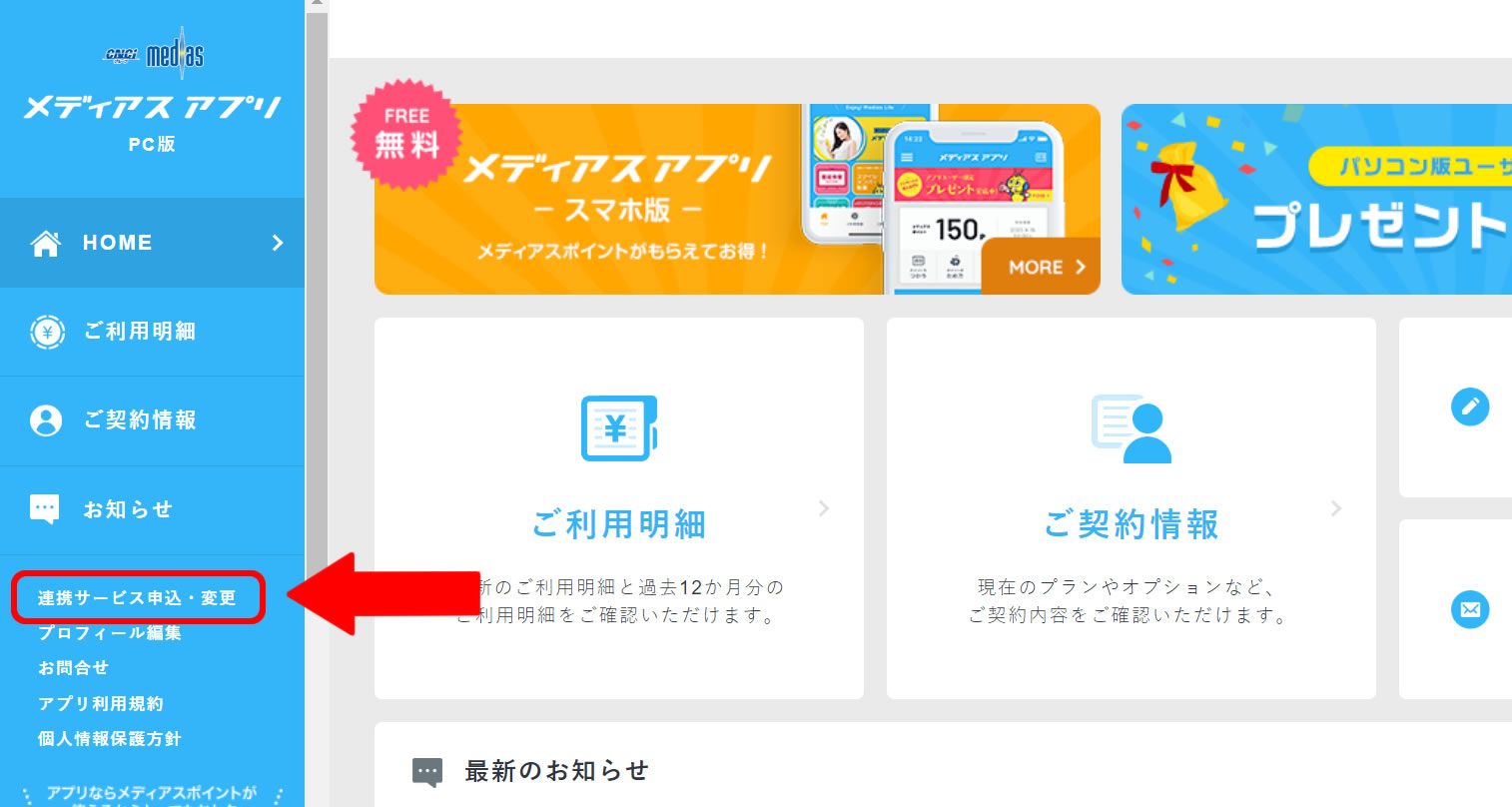Click the yen bill icon in ご利用明細 card
This screenshot has width=1512, height=807.
619,428
